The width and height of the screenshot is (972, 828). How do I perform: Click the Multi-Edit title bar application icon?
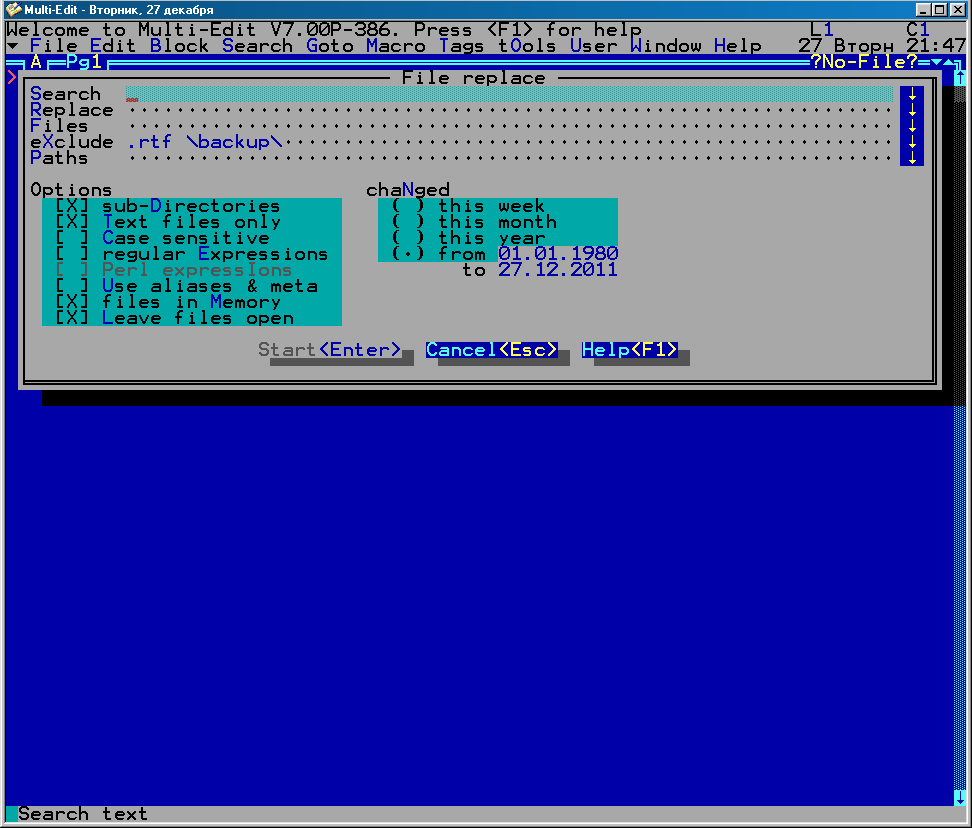point(13,9)
